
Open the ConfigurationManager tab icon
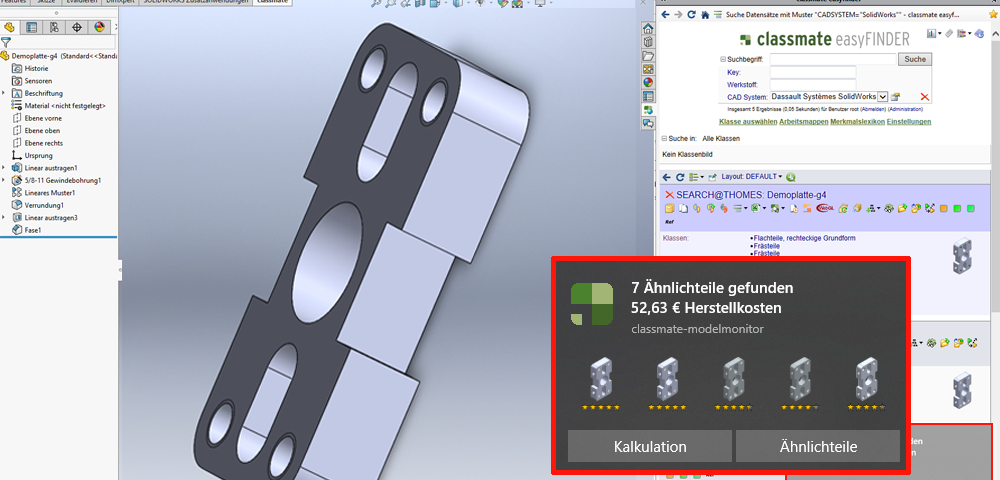tap(54, 27)
